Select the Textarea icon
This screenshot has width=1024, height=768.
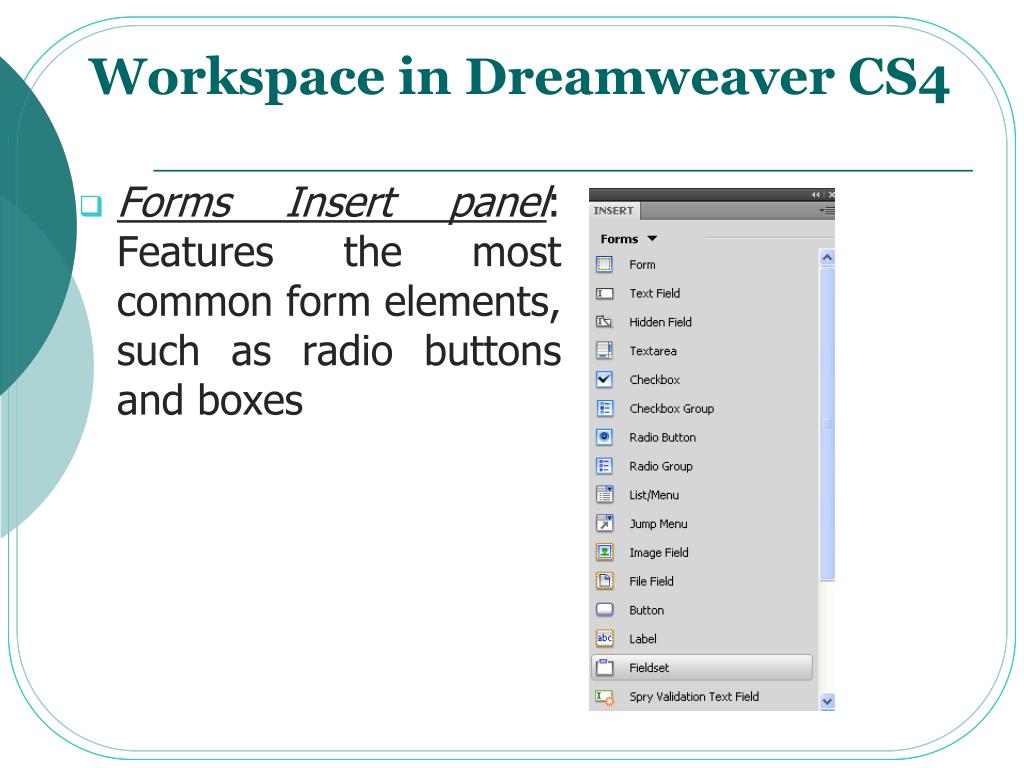(605, 351)
